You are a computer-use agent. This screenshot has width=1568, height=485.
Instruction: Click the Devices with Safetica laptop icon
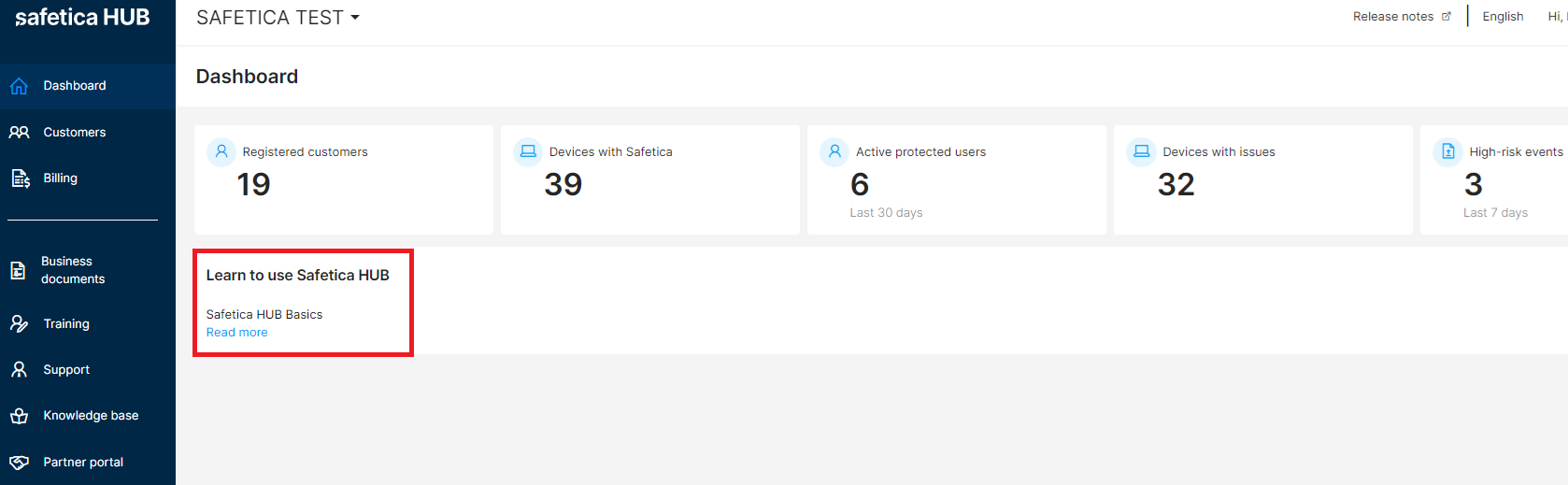pyautogui.click(x=528, y=151)
